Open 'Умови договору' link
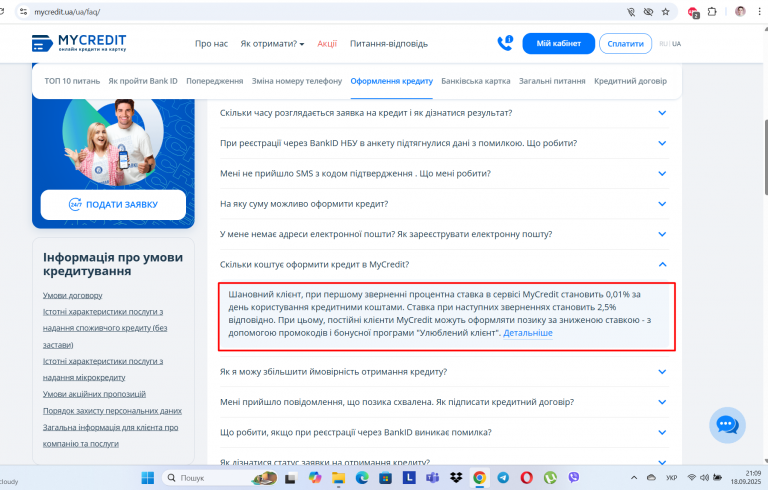 (x=72, y=295)
